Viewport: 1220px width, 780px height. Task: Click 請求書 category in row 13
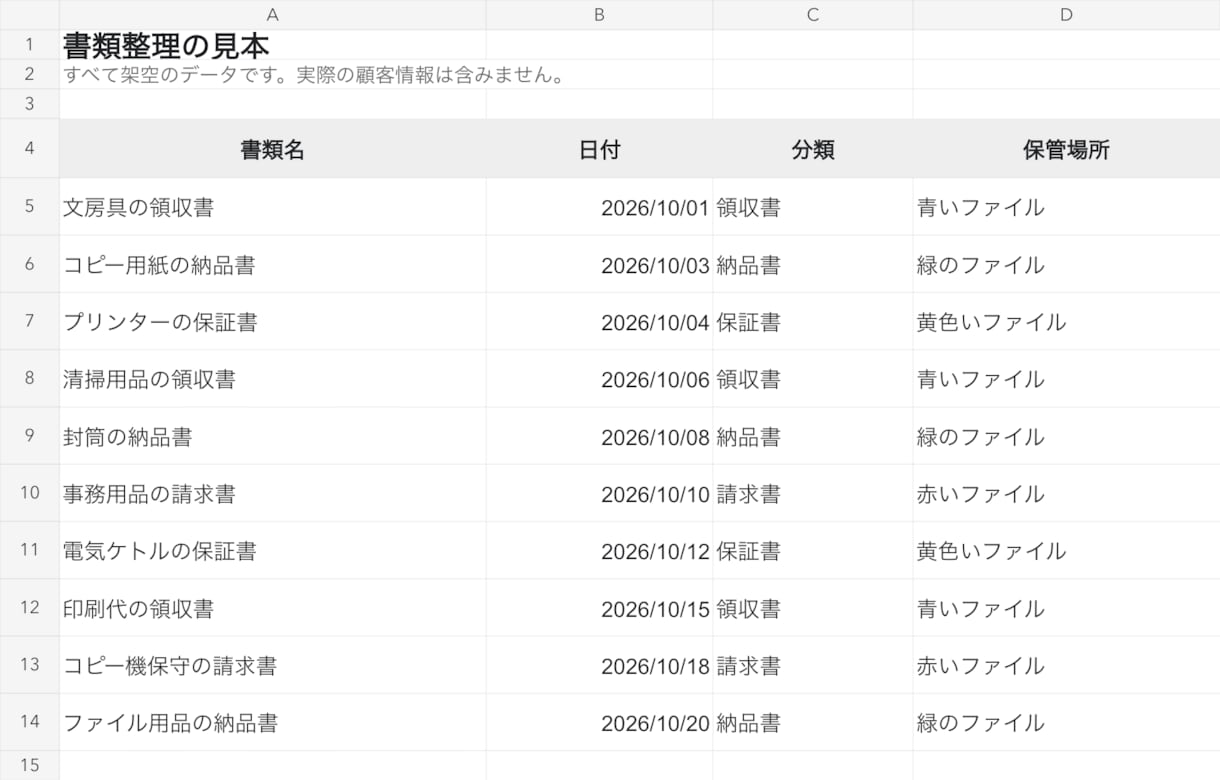[x=812, y=665]
